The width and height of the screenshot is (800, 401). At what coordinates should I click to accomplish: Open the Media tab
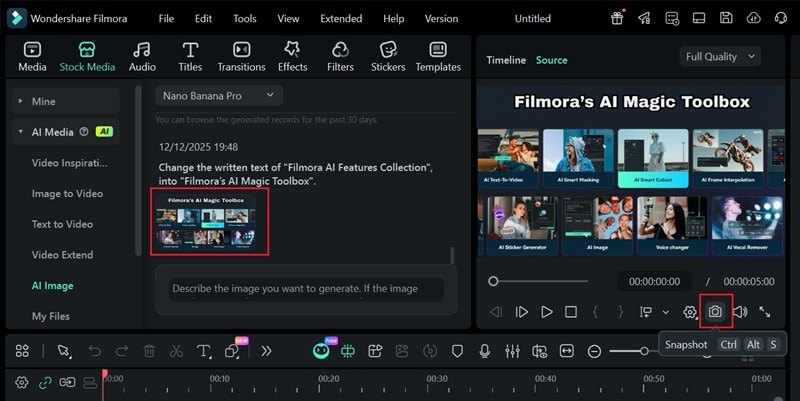click(32, 57)
